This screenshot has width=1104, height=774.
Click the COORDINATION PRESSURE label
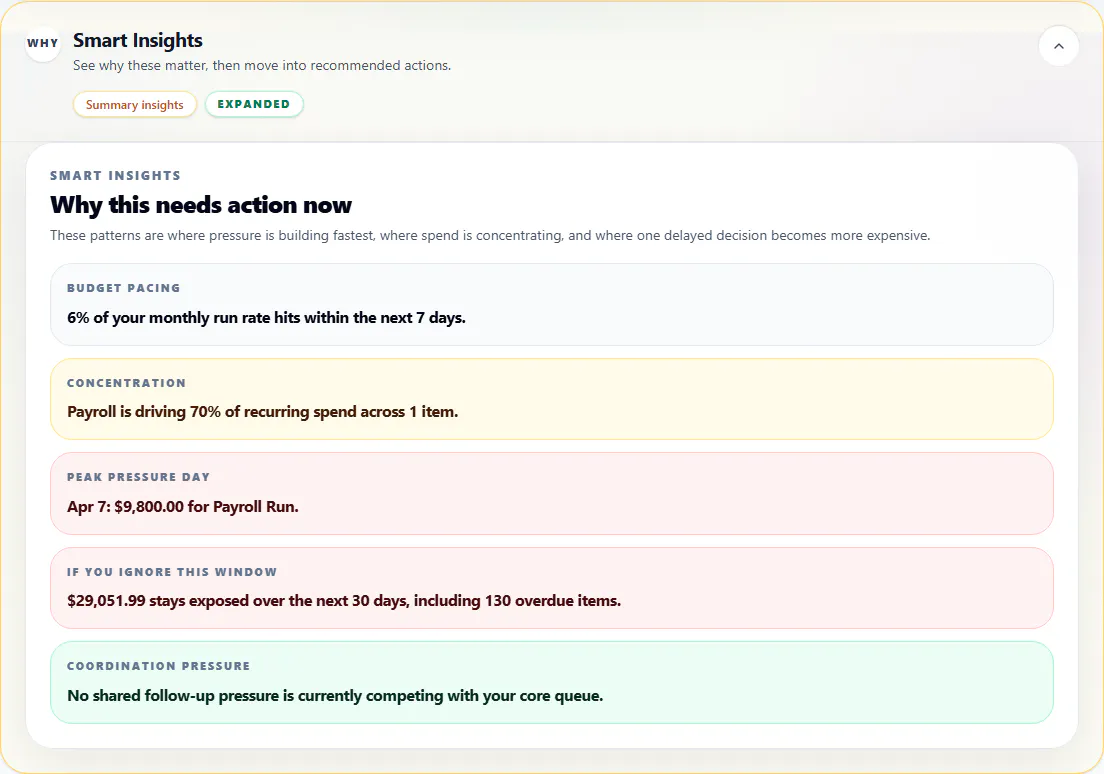[158, 666]
